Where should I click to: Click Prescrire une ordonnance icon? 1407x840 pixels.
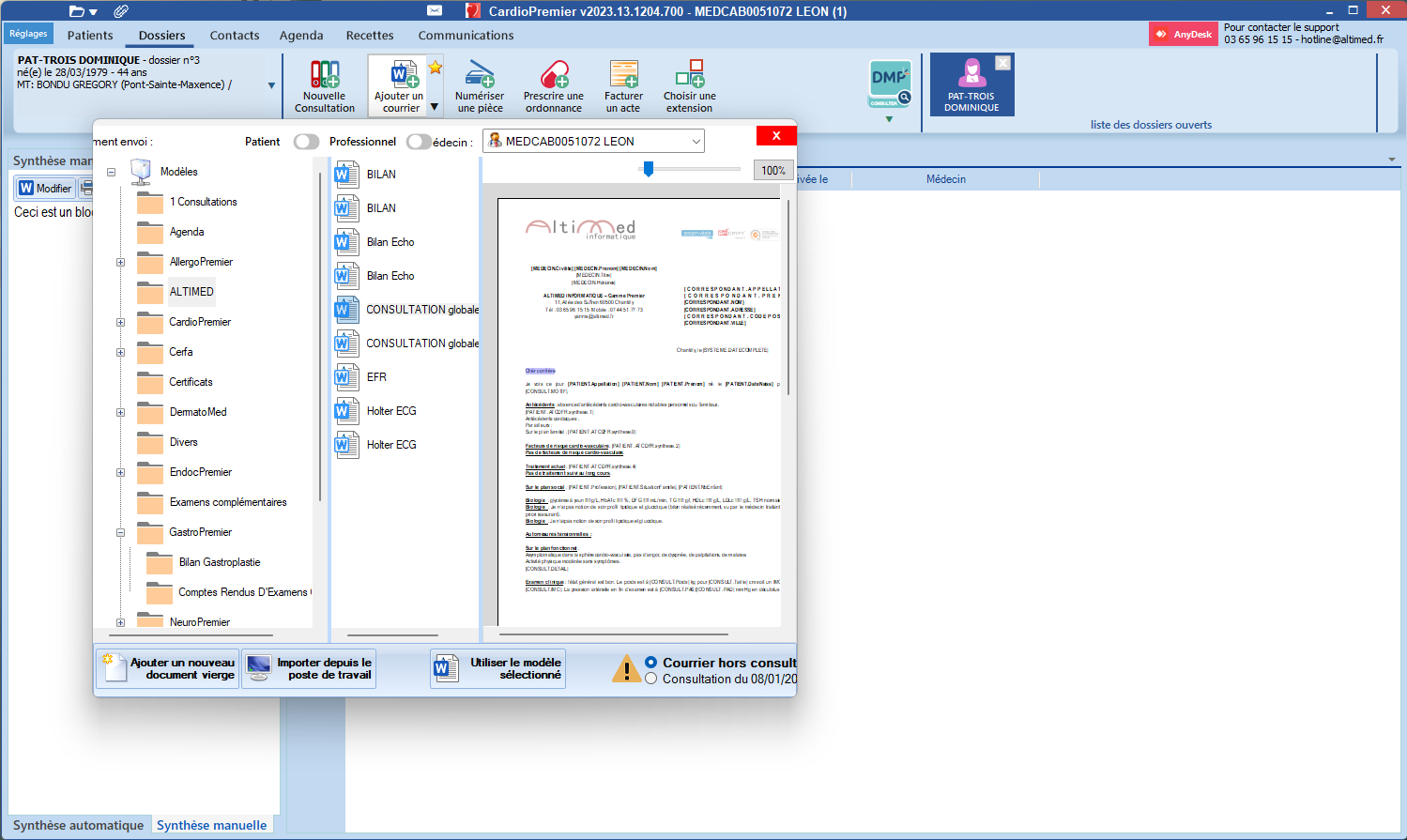click(554, 75)
